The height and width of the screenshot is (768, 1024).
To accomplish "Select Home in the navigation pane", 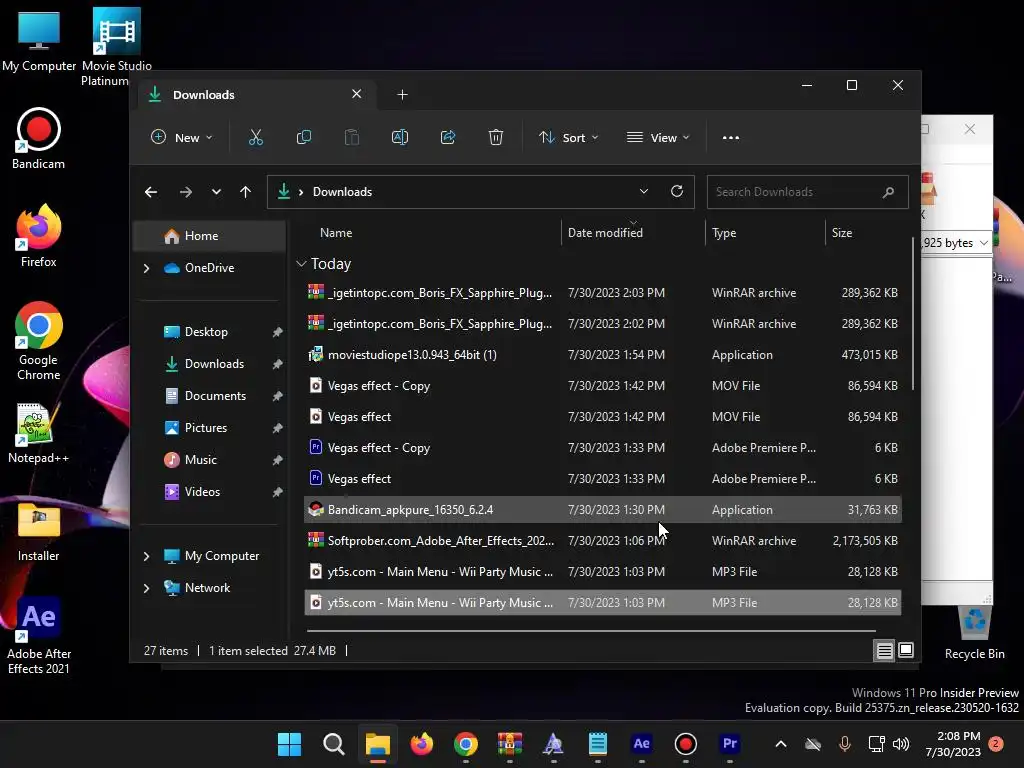I will coord(209,236).
